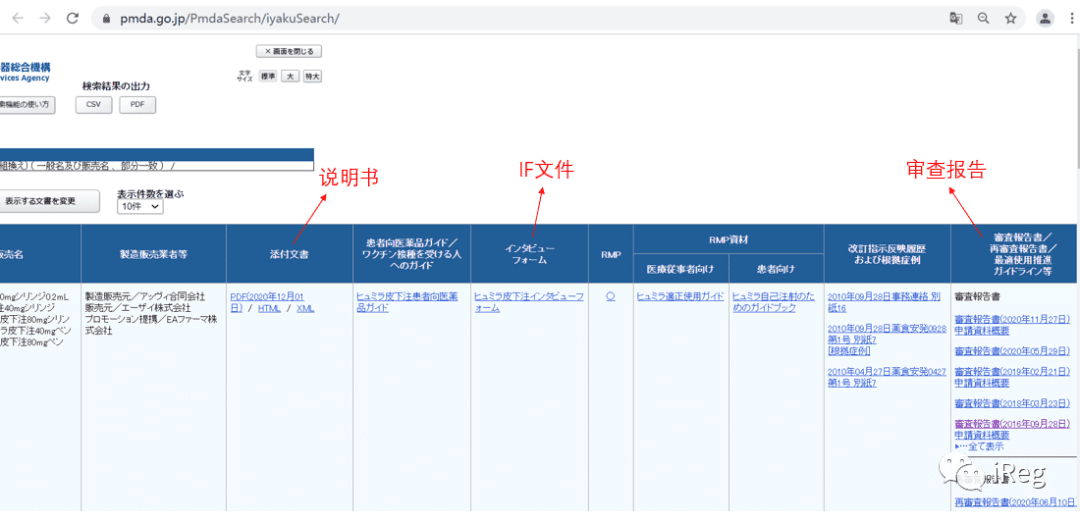1080x523 pixels.
Task: Export search results as CSV
Action: point(94,105)
